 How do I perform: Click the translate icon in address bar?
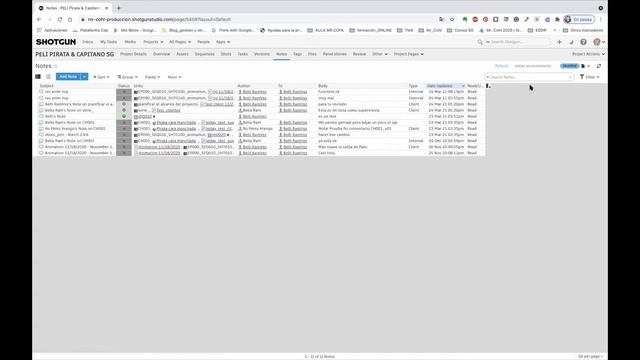point(442,19)
